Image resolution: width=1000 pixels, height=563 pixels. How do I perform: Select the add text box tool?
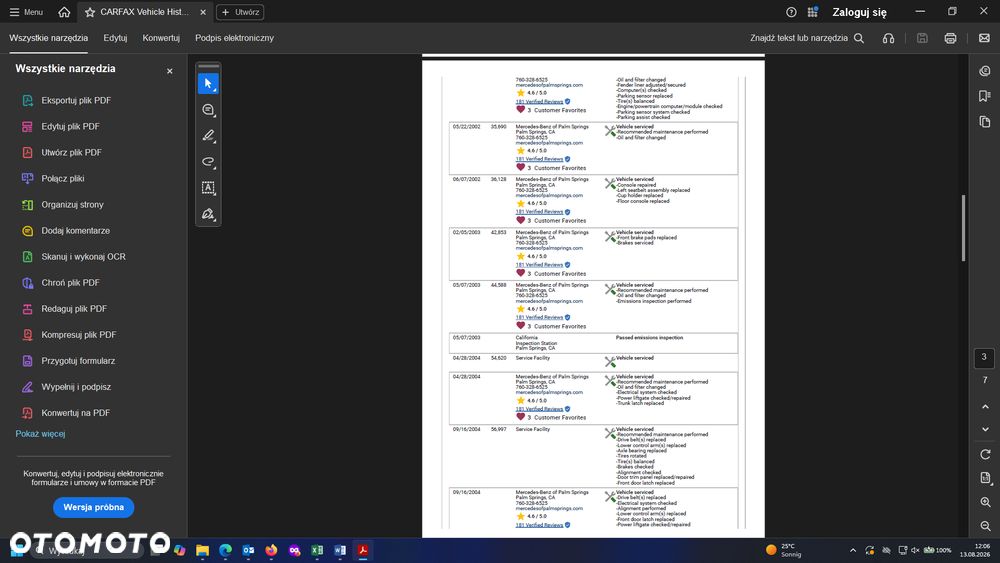(x=208, y=188)
